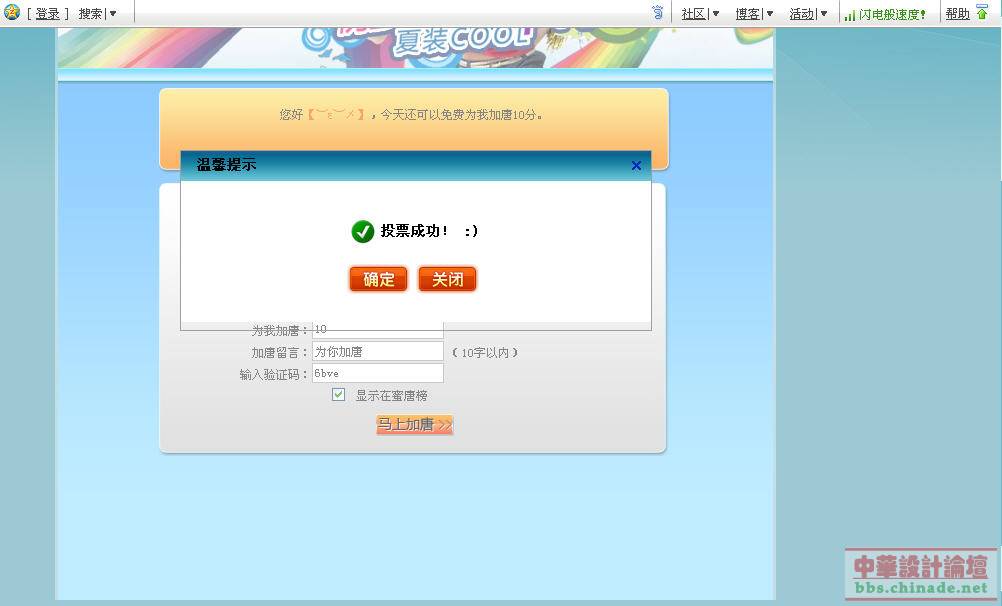Toggle the 显示在蜜糖榜 checkbox
The image size is (1002, 606).
click(x=339, y=395)
